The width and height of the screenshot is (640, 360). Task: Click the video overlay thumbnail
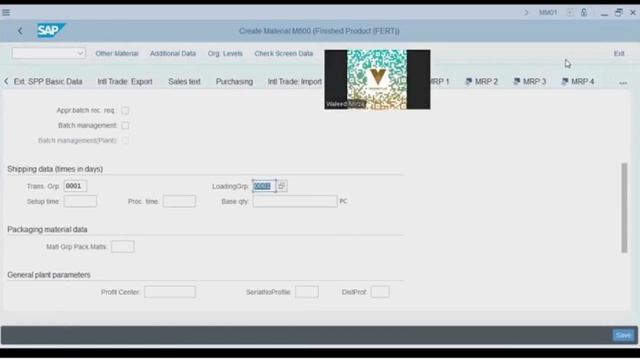point(377,80)
